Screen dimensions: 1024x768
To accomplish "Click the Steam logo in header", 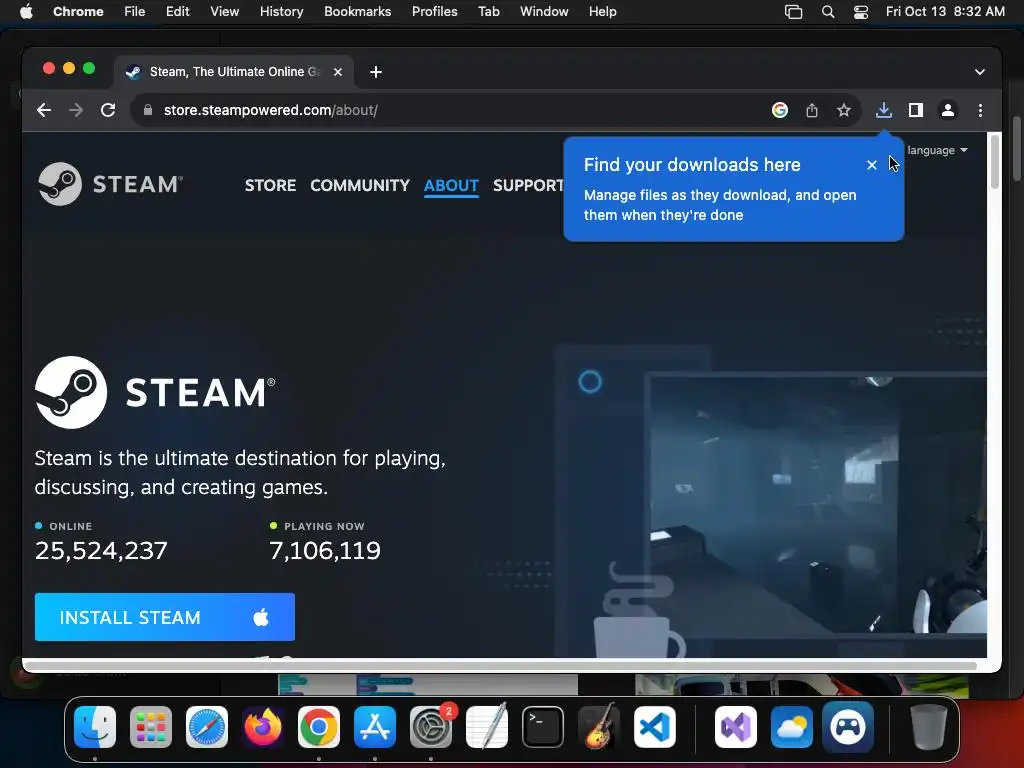I will (x=110, y=184).
